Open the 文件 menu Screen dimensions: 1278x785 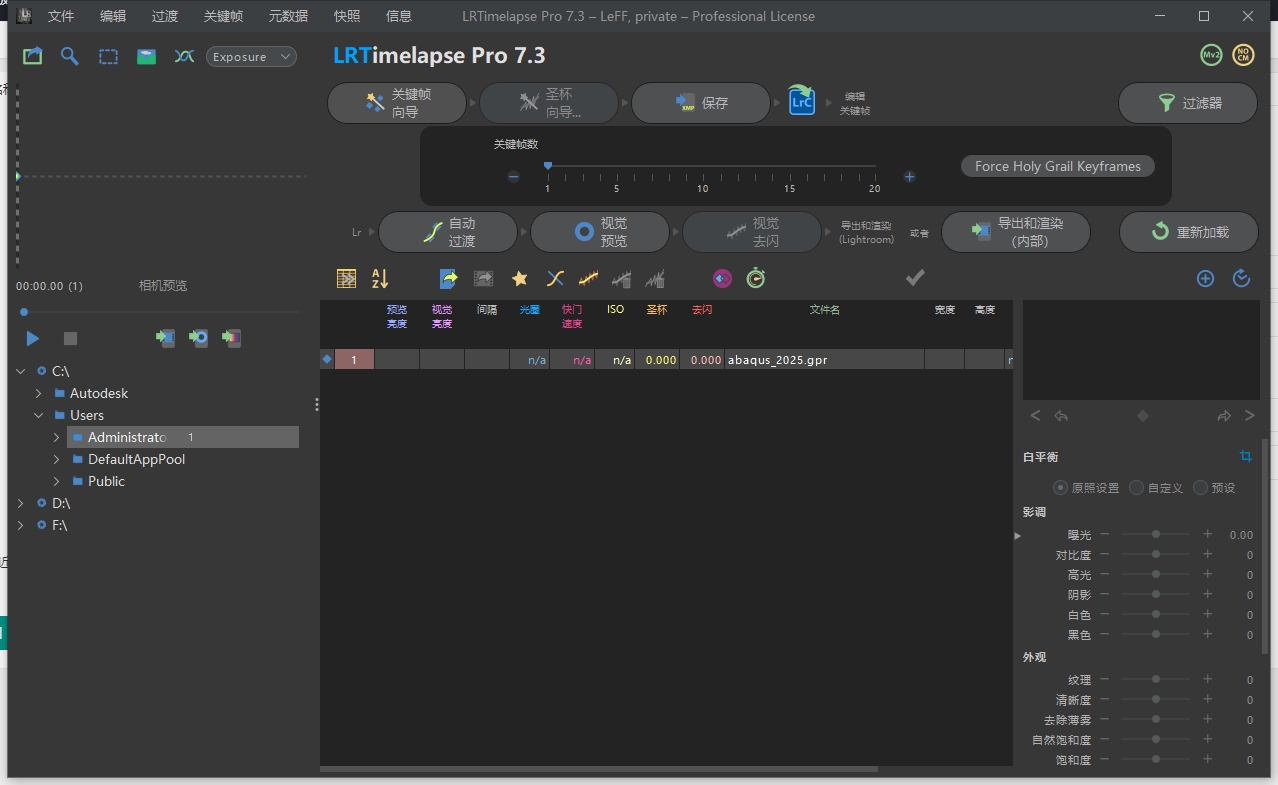pos(60,16)
